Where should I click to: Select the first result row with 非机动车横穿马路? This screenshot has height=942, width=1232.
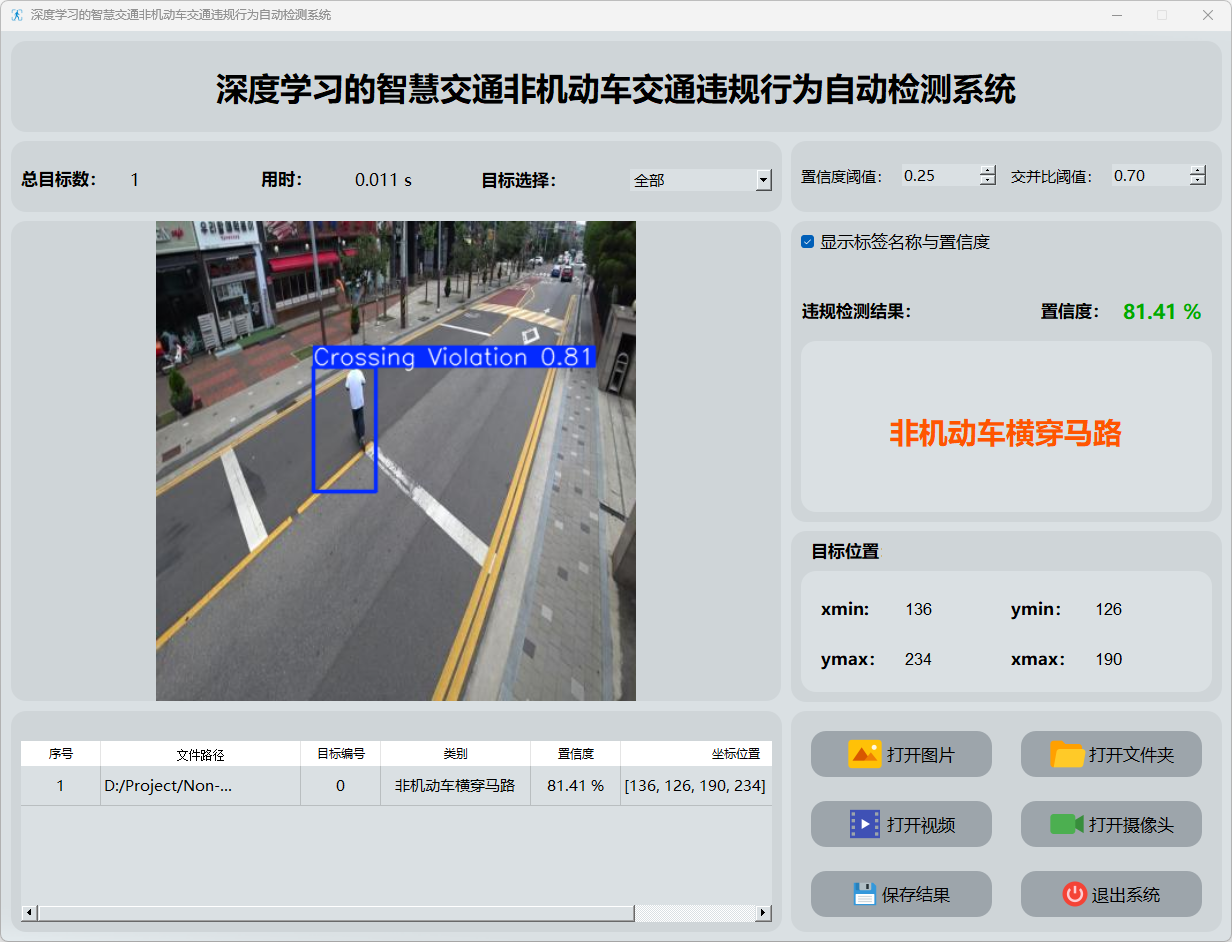pyautogui.click(x=455, y=786)
